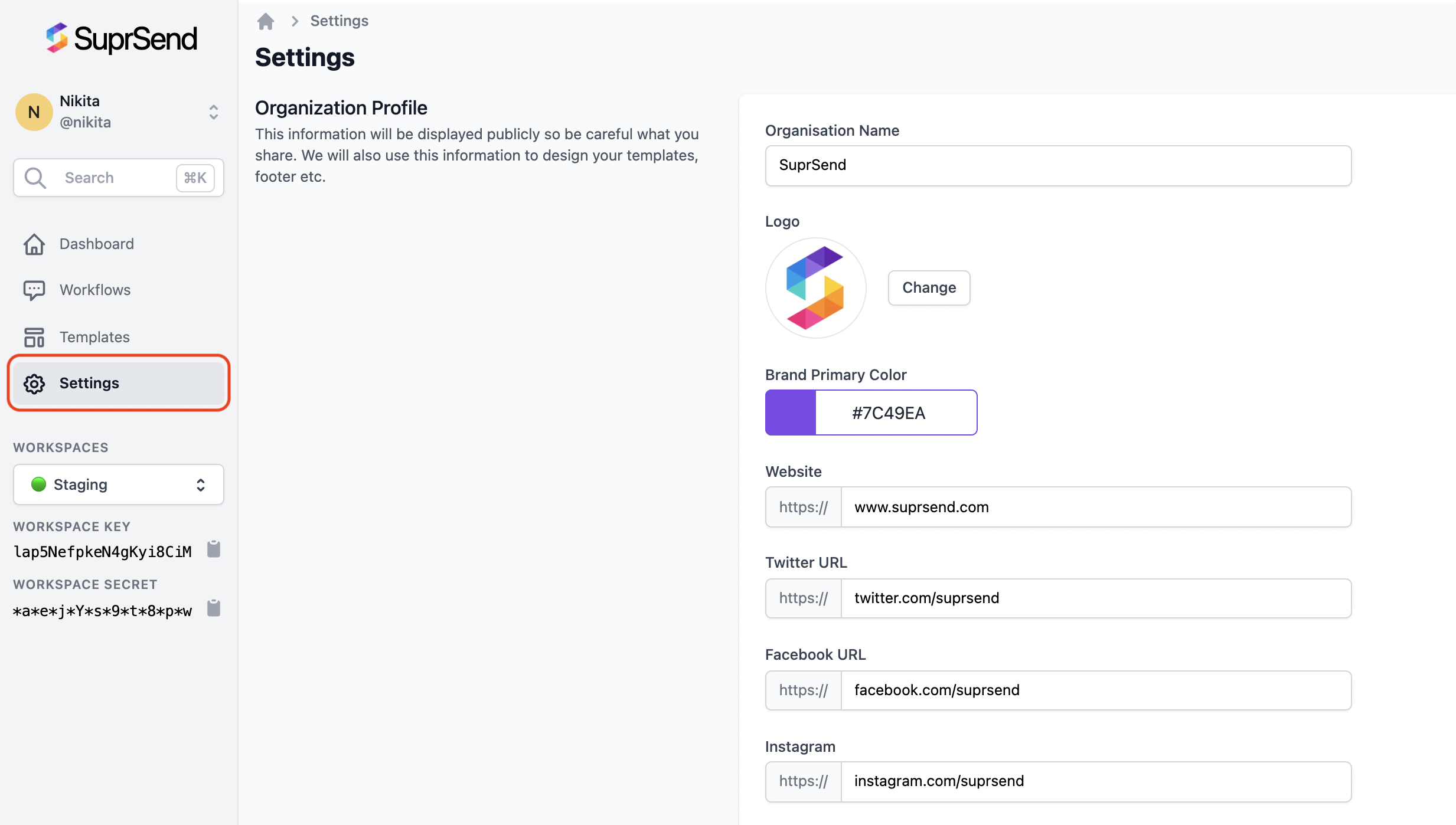Click the home breadcrumb icon
The height and width of the screenshot is (825, 1456).
(x=266, y=21)
